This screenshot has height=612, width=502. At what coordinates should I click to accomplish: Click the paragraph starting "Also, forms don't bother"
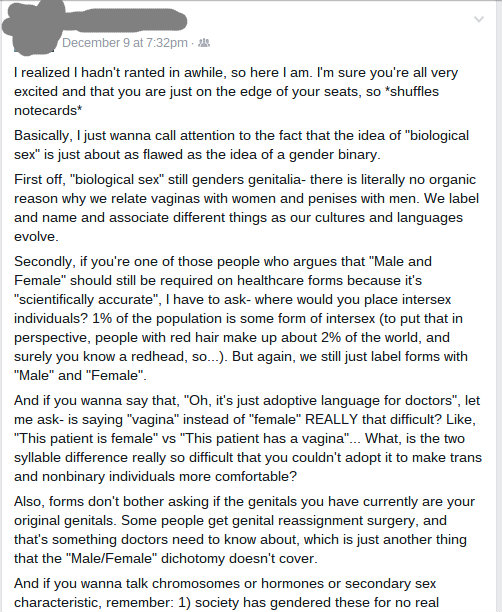[244, 530]
